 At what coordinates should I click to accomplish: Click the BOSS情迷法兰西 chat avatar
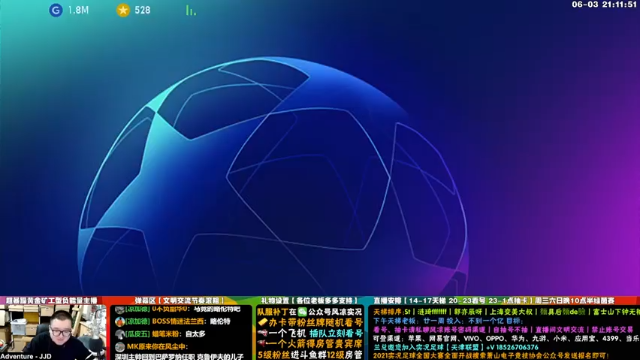point(120,322)
